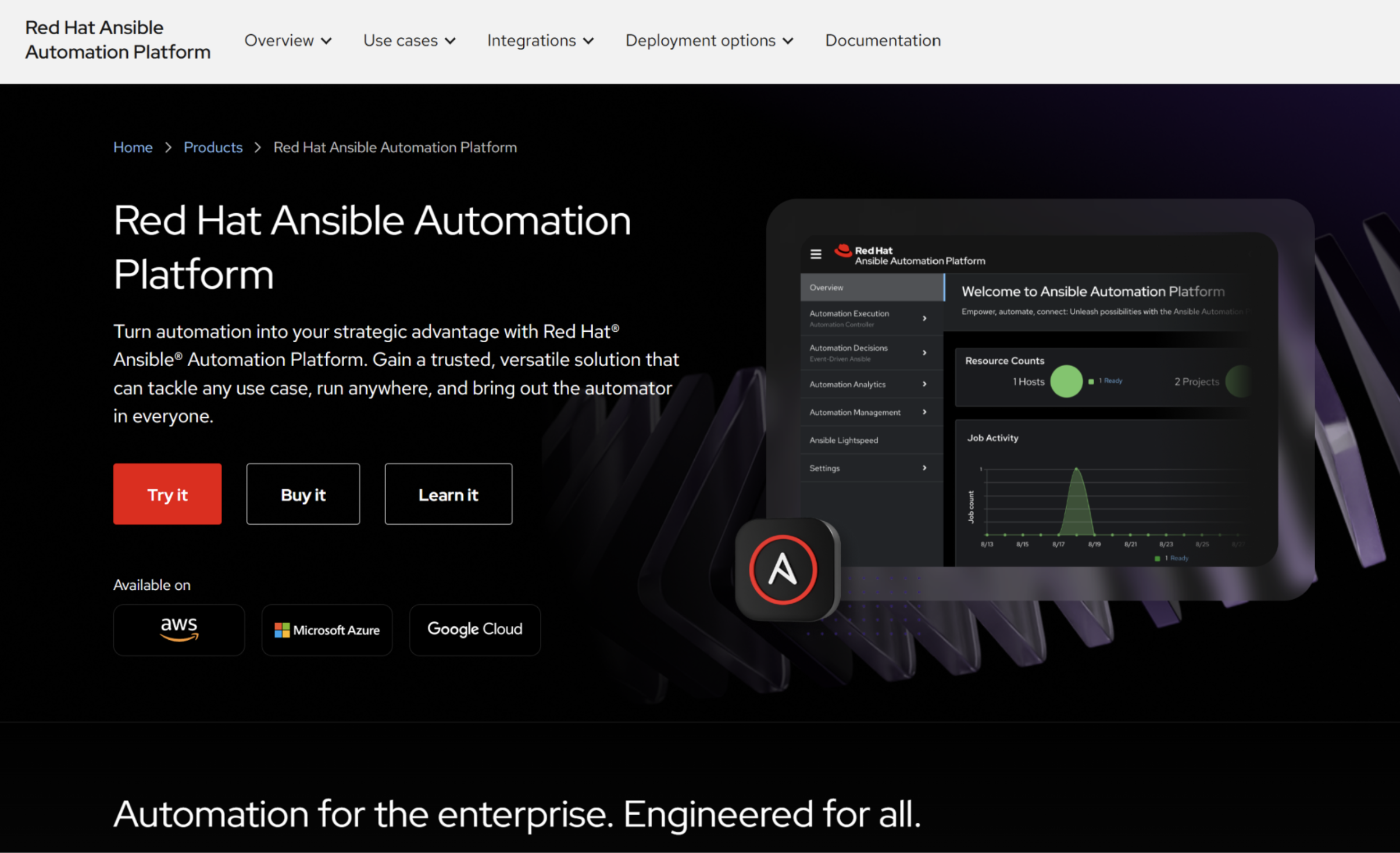Viewport: 1400px width, 853px height.
Task: Click the '1 Ready' legend below chart
Action: [1172, 558]
